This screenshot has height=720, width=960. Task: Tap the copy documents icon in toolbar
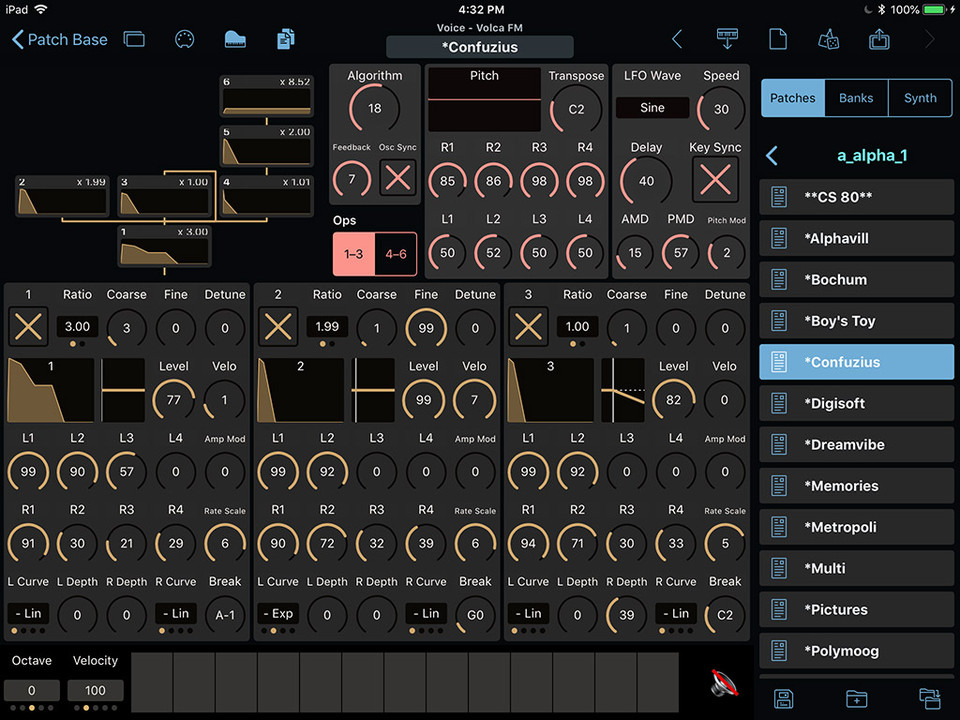tap(285, 39)
